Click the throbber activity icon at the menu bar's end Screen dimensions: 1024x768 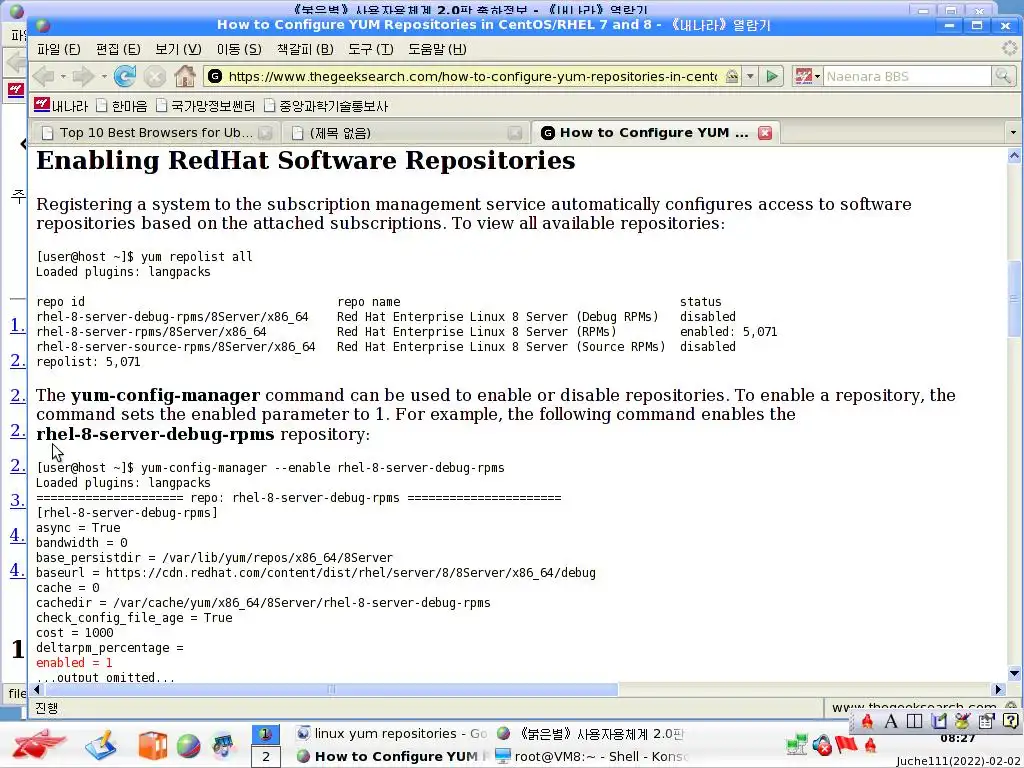[1010, 48]
